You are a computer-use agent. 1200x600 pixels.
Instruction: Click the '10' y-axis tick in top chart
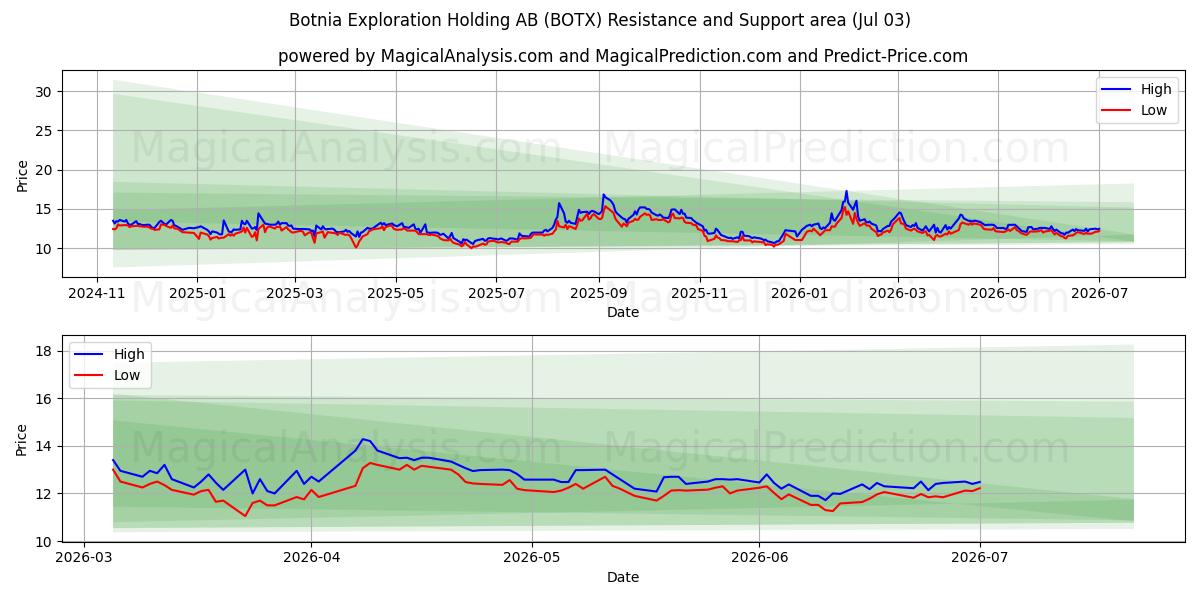[46, 249]
